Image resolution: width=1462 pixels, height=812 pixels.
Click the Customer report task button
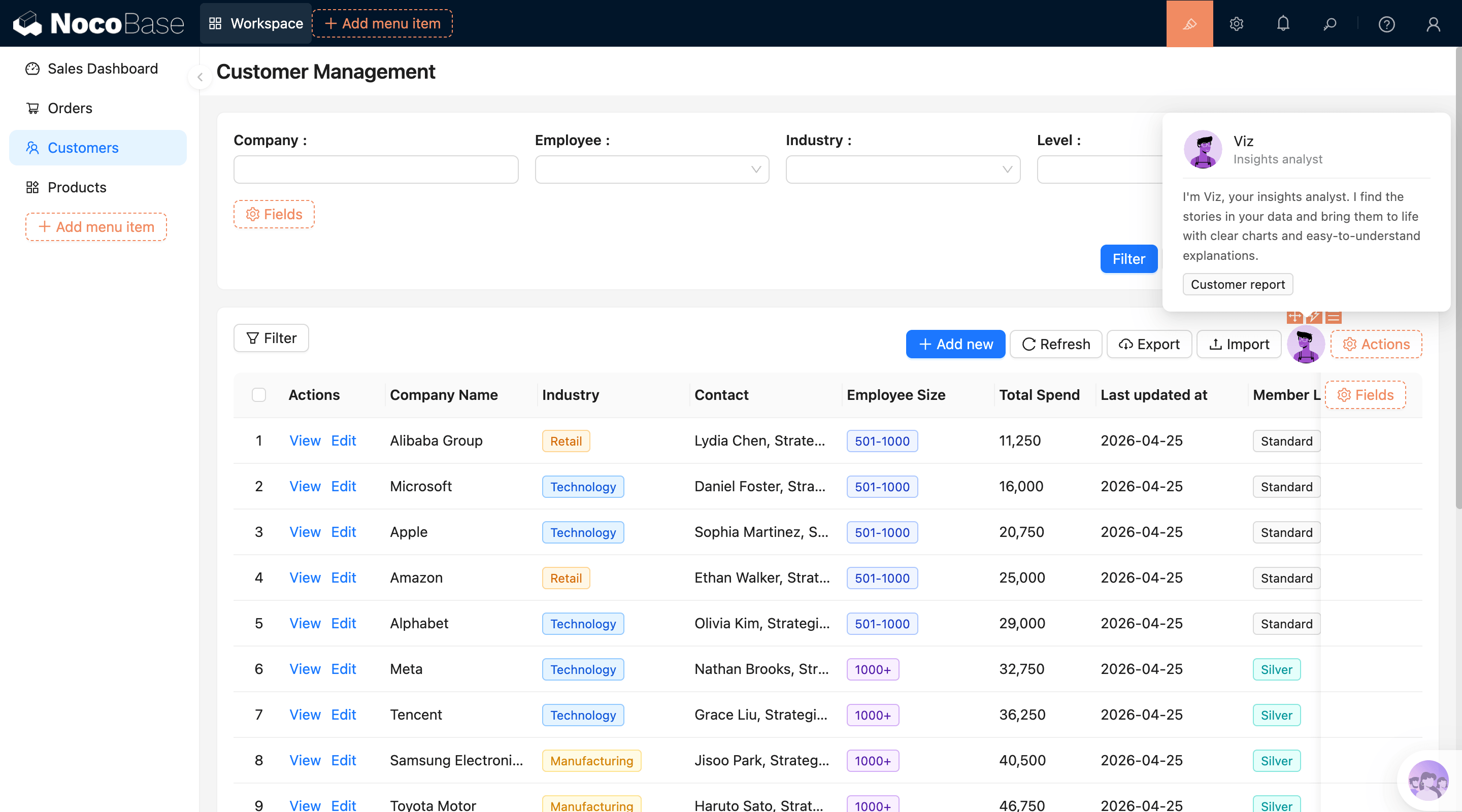(x=1237, y=284)
